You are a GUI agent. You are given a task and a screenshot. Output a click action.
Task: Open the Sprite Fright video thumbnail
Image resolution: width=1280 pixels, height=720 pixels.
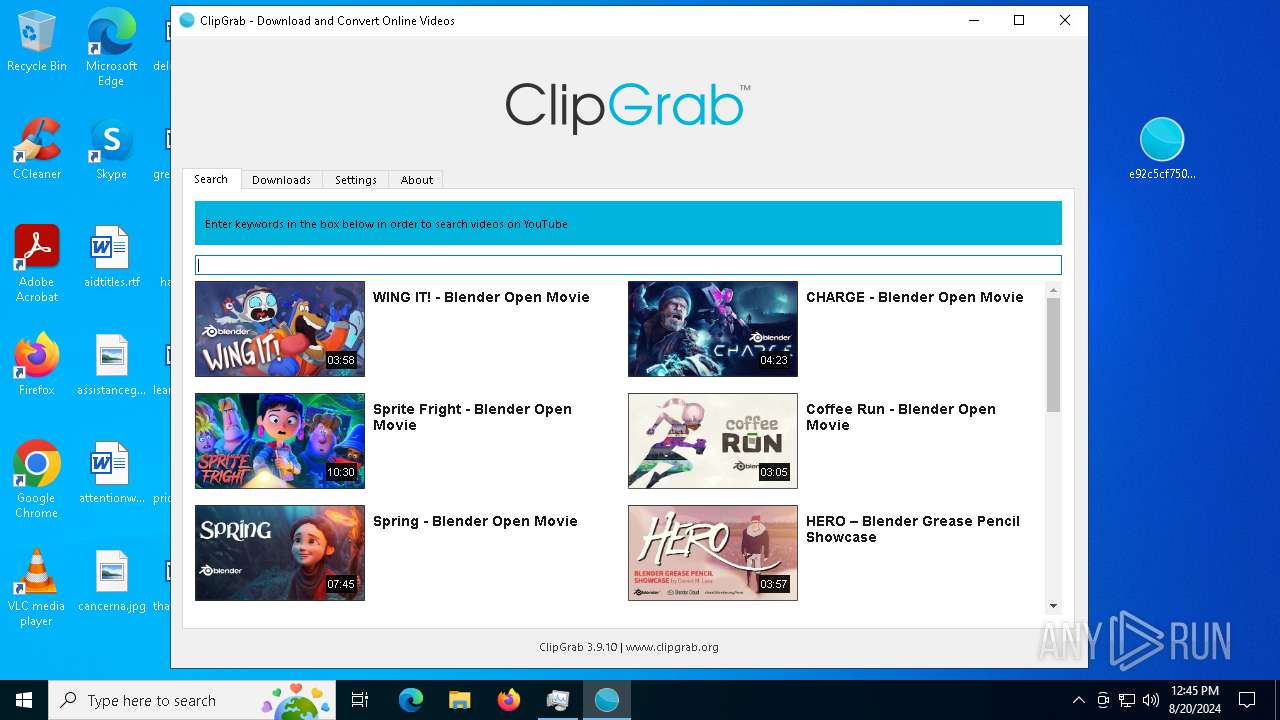[280, 441]
